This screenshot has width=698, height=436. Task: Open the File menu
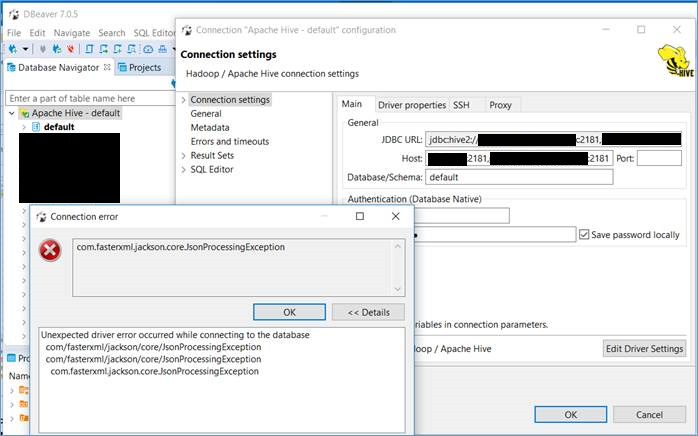click(14, 33)
